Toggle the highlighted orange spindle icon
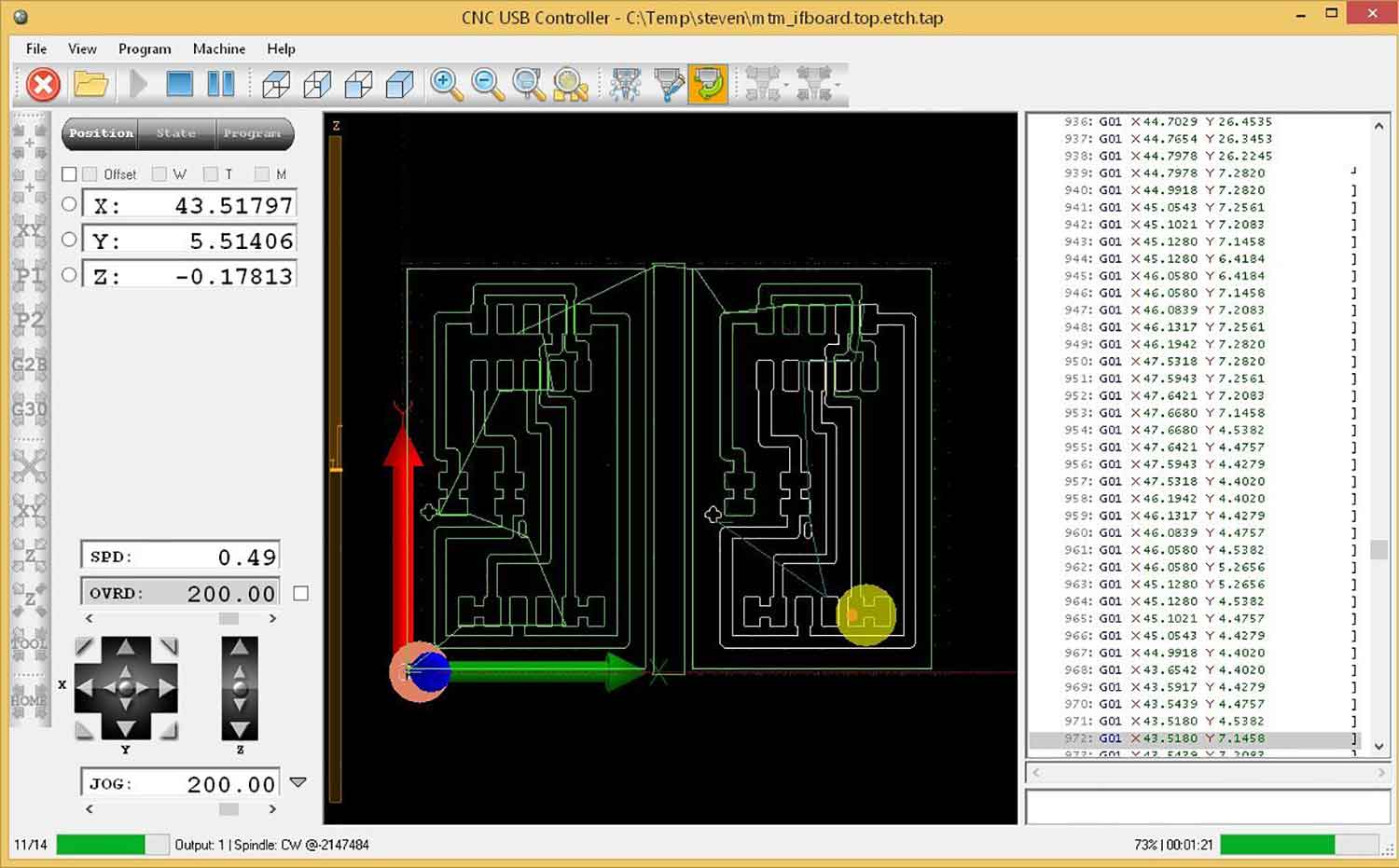The height and width of the screenshot is (868, 1399). pyautogui.click(x=708, y=85)
